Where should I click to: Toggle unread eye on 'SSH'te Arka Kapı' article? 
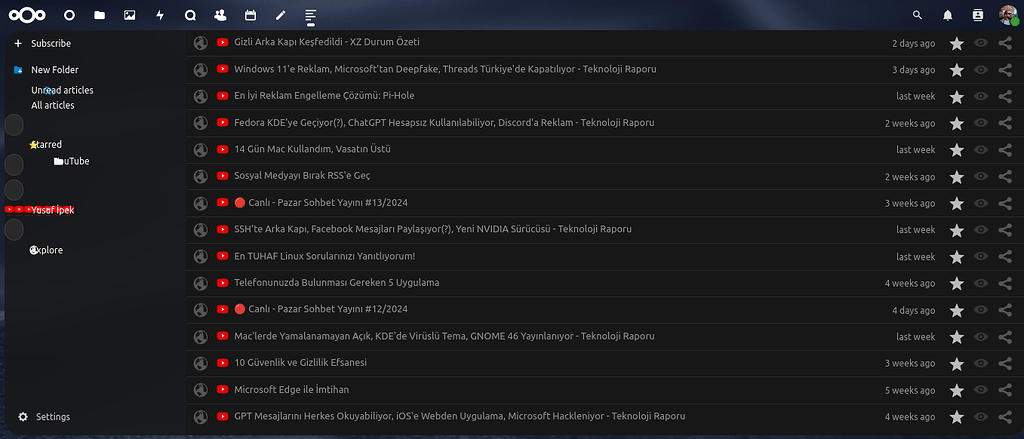click(981, 231)
